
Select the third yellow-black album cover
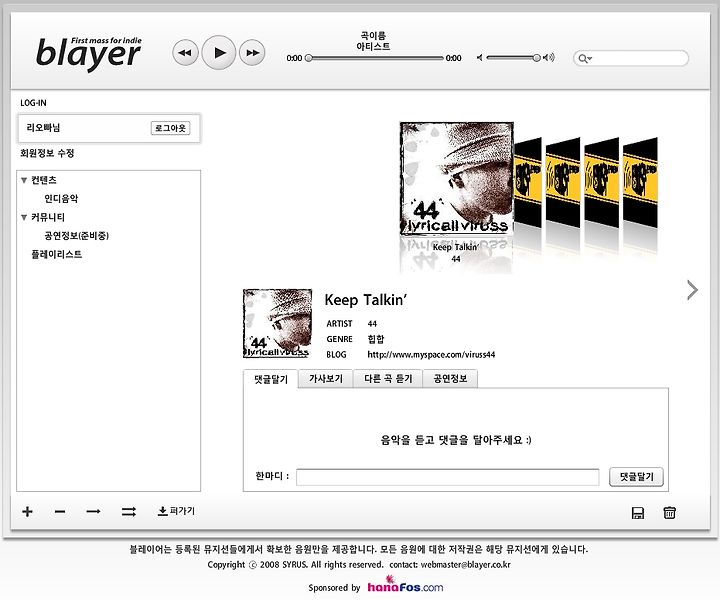pyautogui.click(x=602, y=183)
